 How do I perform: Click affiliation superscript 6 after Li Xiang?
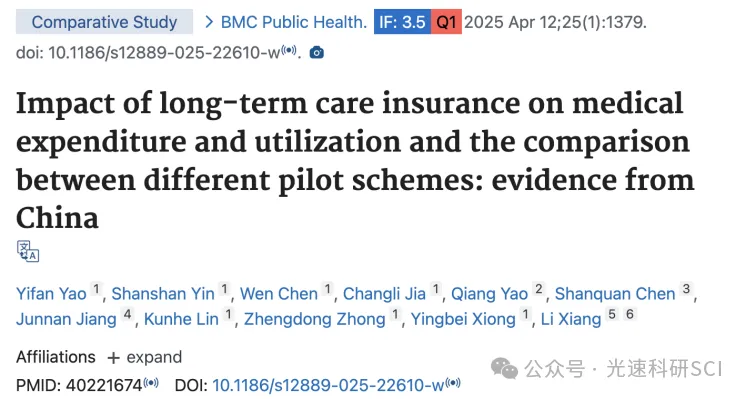tap(629, 314)
